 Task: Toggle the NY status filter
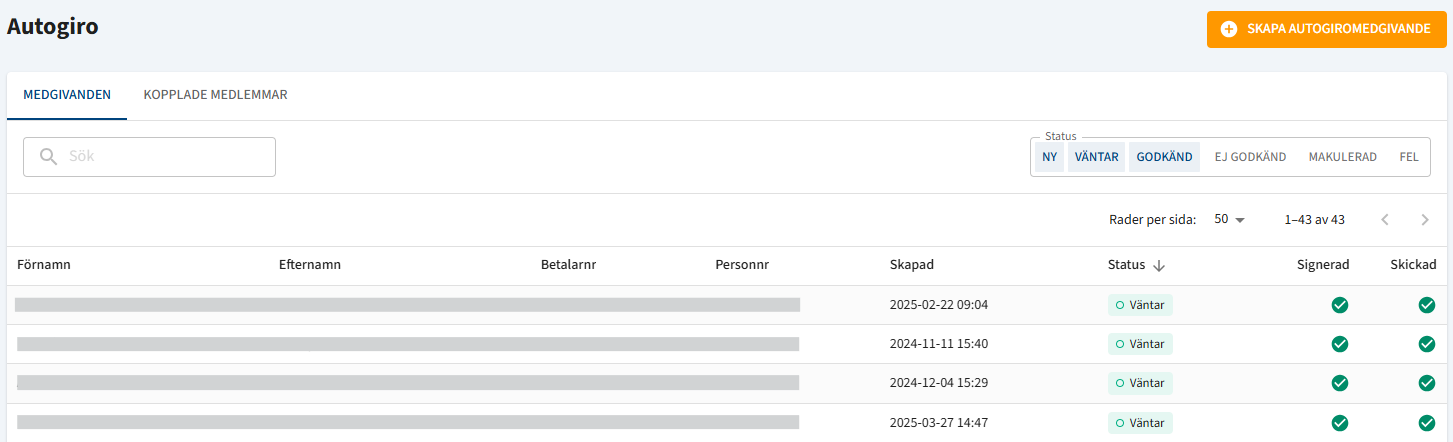(1049, 157)
